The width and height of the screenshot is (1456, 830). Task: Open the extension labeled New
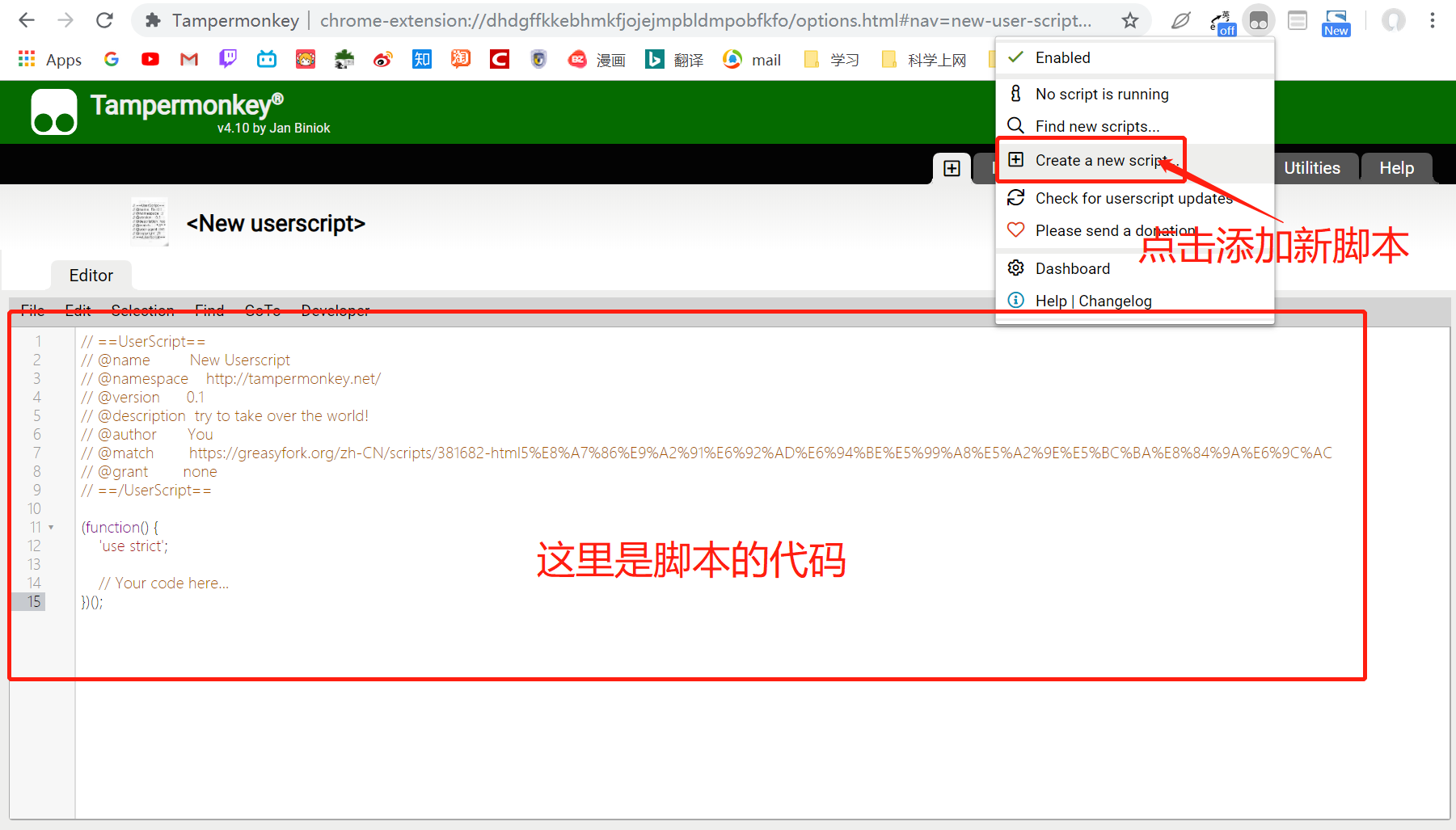[x=1336, y=23]
